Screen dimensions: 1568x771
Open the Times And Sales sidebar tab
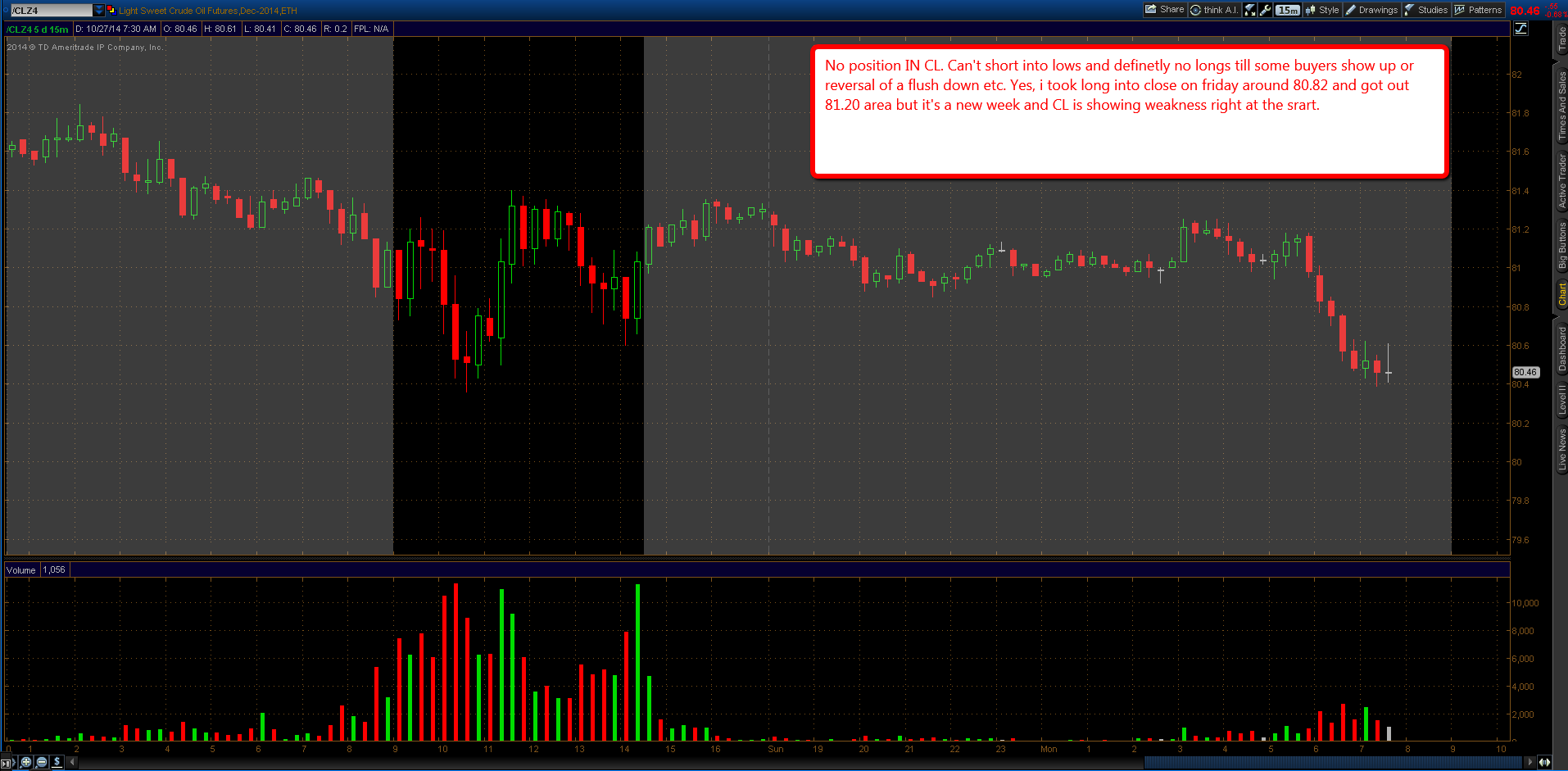click(1561, 106)
